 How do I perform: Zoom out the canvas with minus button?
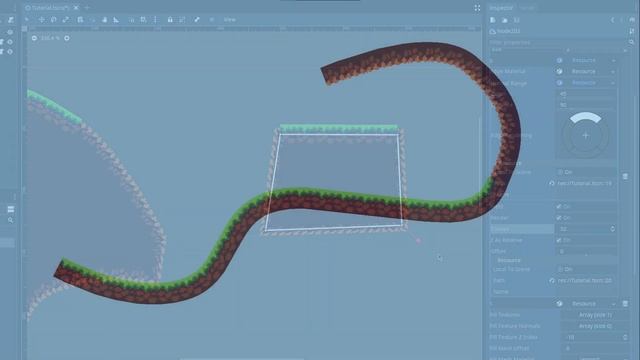(34, 38)
